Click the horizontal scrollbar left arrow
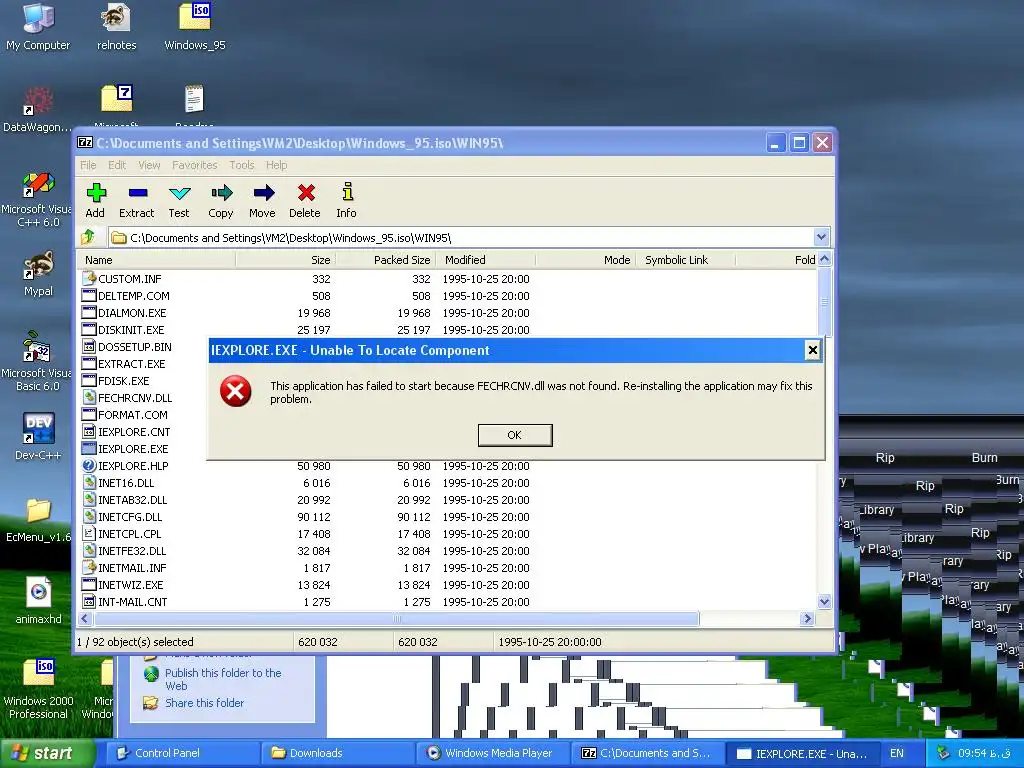This screenshot has width=1024, height=768. point(85,618)
